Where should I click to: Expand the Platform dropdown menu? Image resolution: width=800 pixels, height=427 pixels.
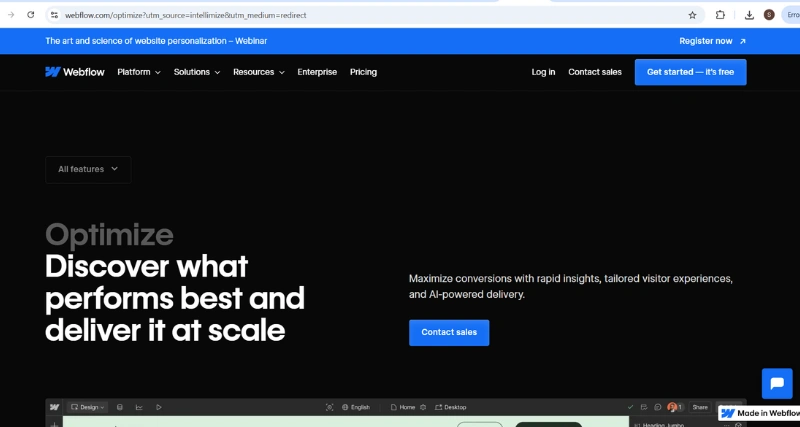pos(138,72)
